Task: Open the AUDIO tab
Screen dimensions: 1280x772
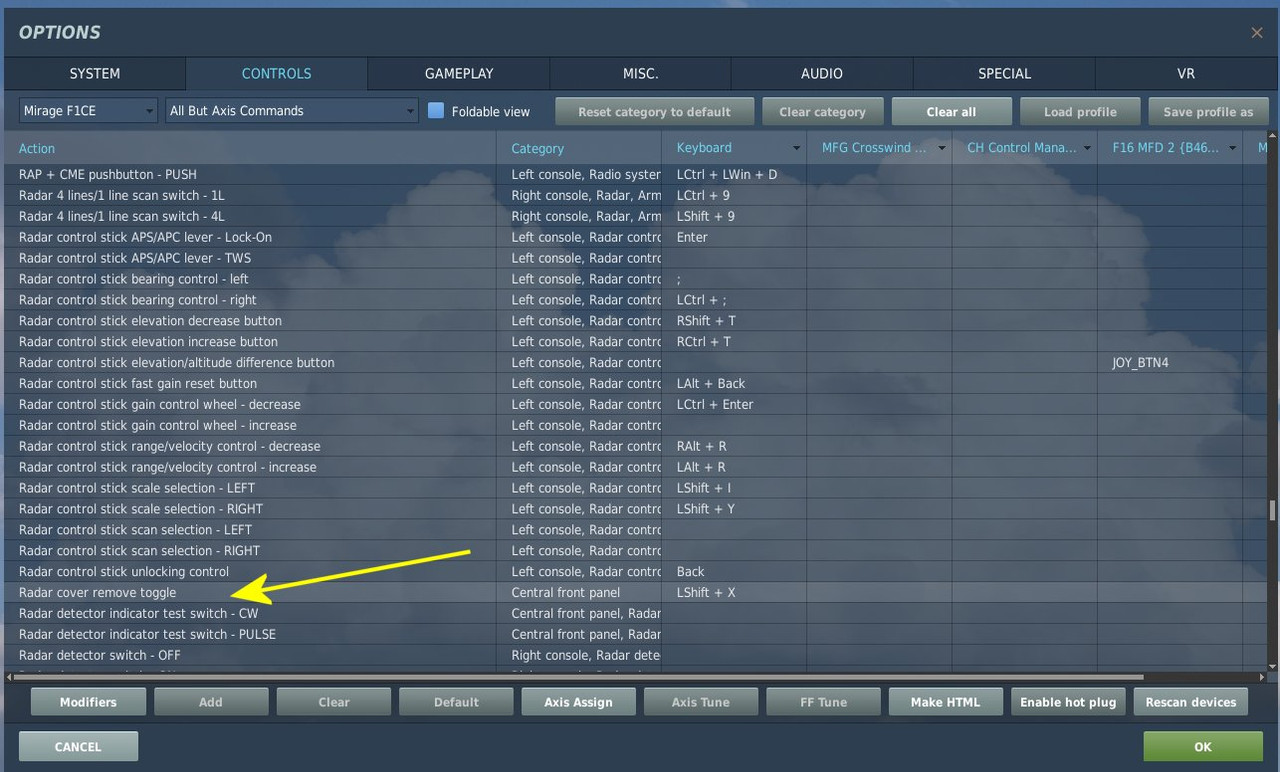Action: tap(822, 73)
